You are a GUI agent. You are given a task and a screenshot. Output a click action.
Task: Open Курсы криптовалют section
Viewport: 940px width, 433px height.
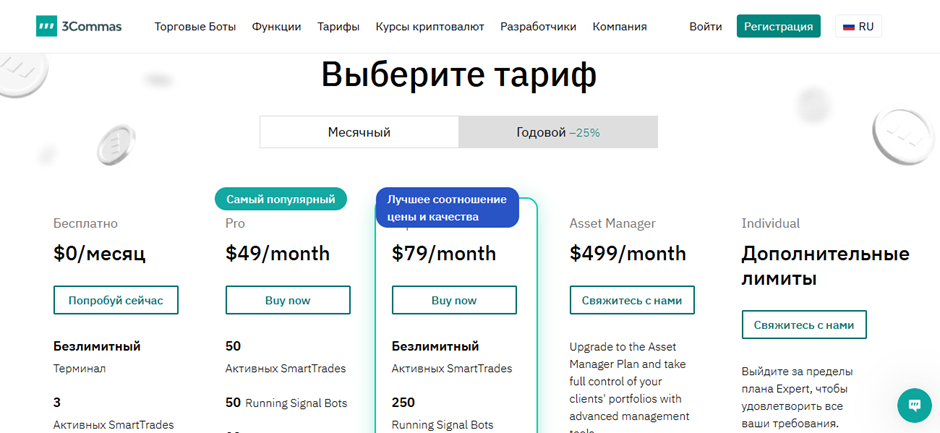430,26
